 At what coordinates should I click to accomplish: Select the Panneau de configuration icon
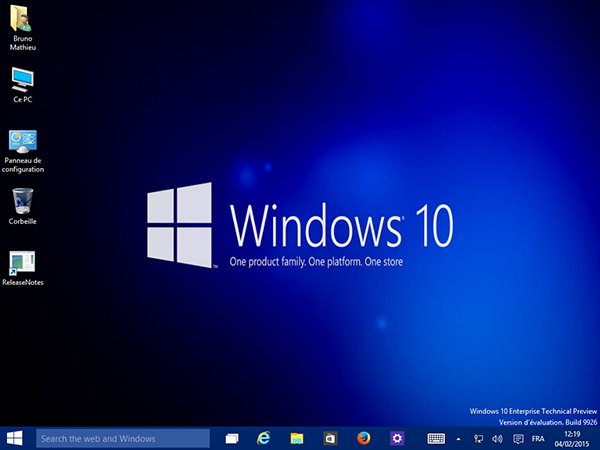pyautogui.click(x=22, y=140)
